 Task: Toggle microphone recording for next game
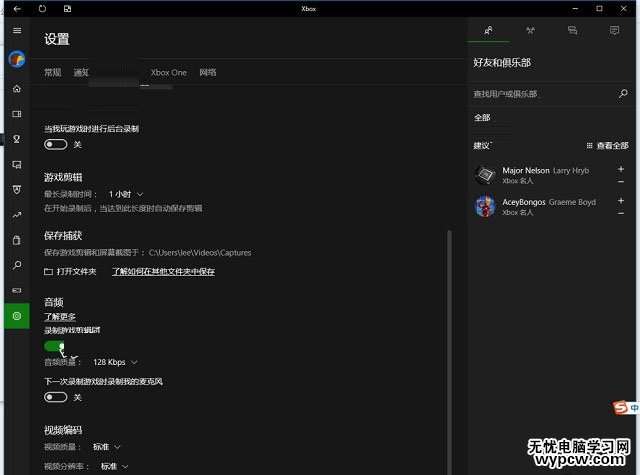tap(56, 397)
